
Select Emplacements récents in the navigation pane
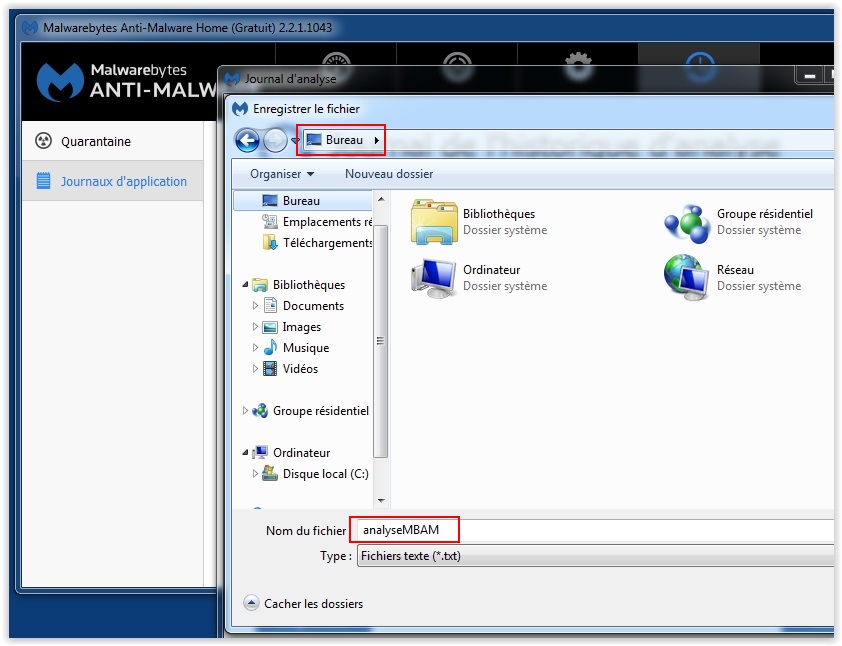point(317,222)
